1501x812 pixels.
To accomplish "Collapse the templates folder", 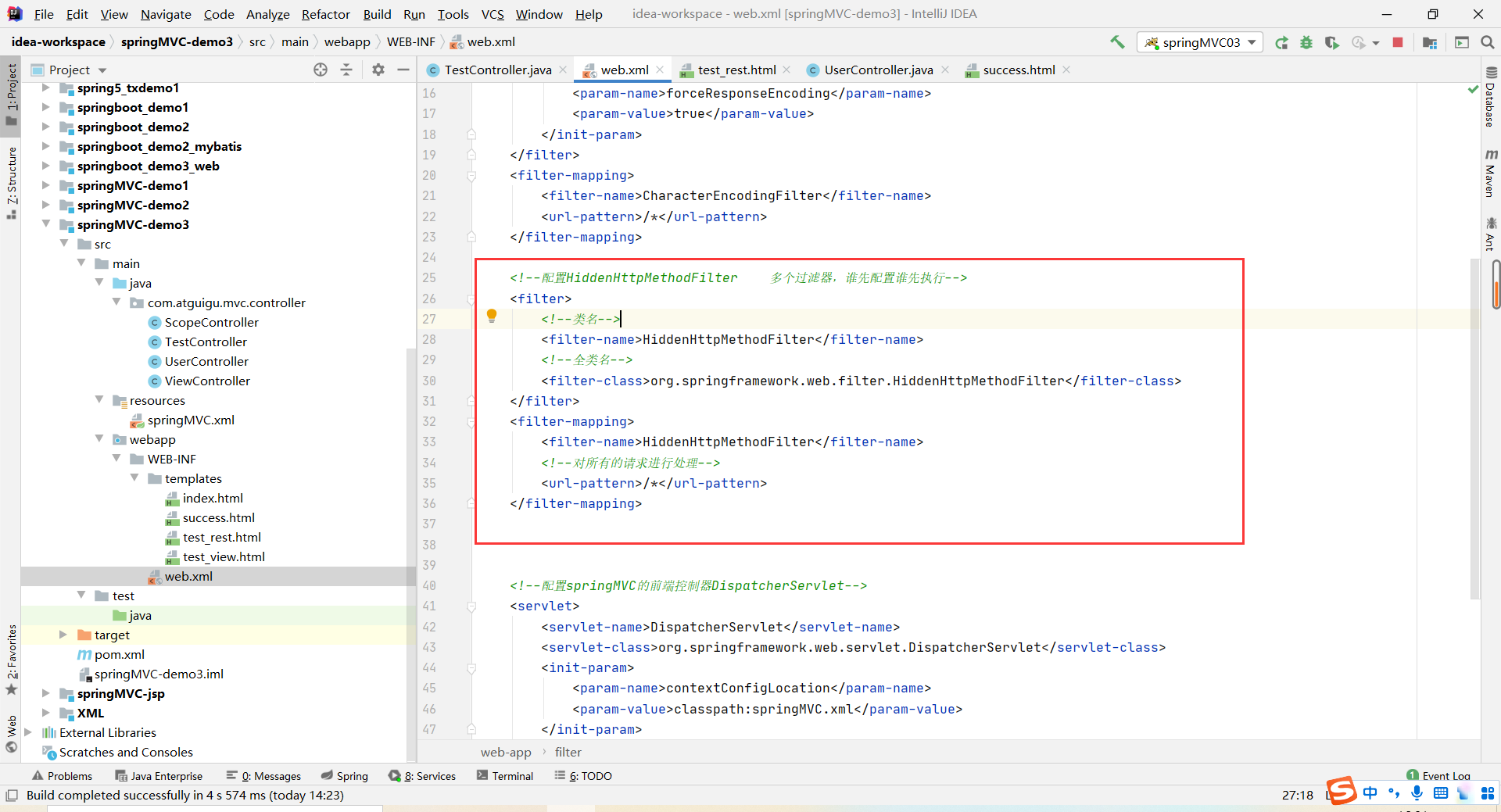I will click(134, 478).
